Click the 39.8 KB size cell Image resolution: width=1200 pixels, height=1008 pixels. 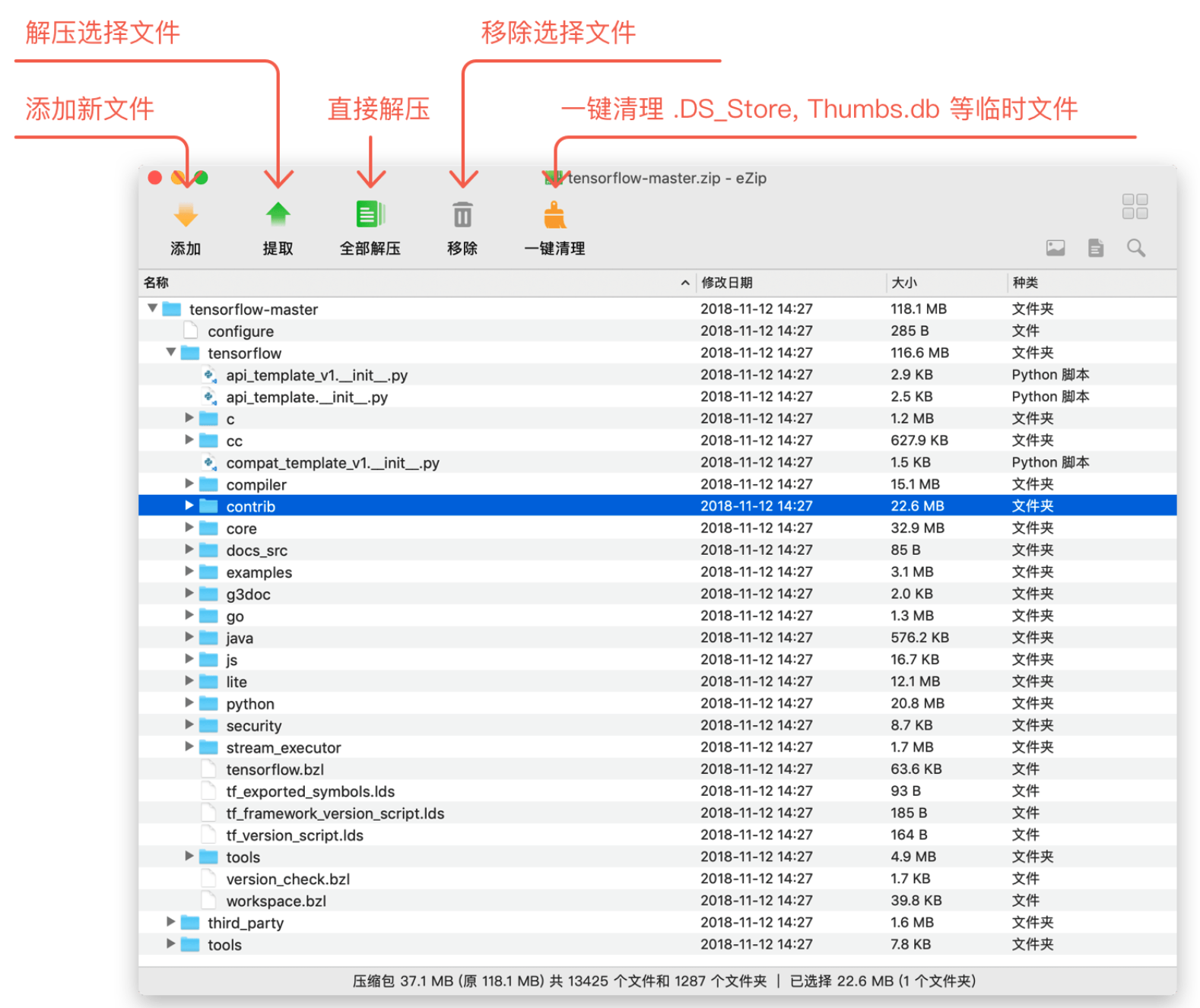(916, 901)
